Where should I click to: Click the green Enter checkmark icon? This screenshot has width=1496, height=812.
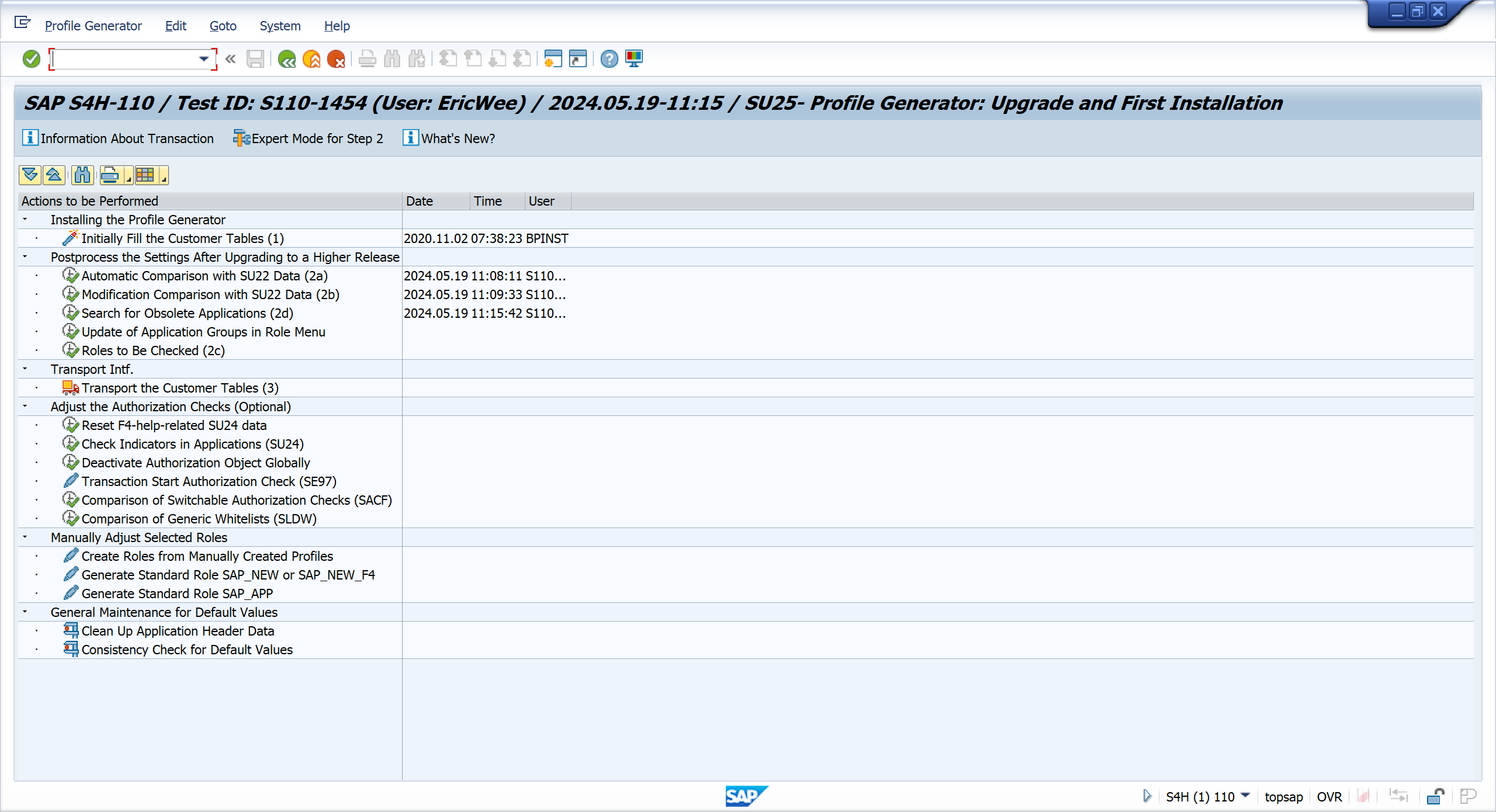31,59
